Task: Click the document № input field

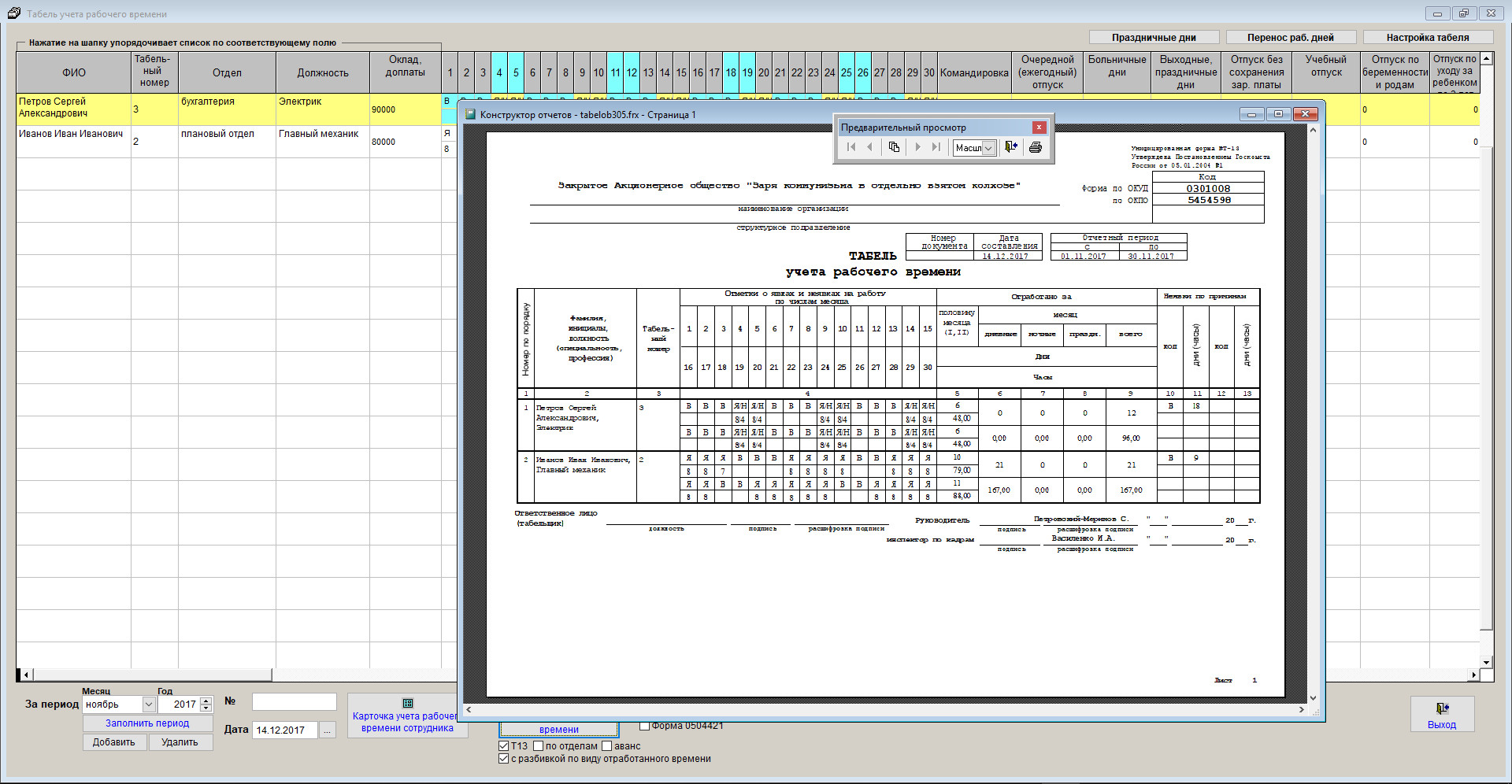Action: [294, 702]
